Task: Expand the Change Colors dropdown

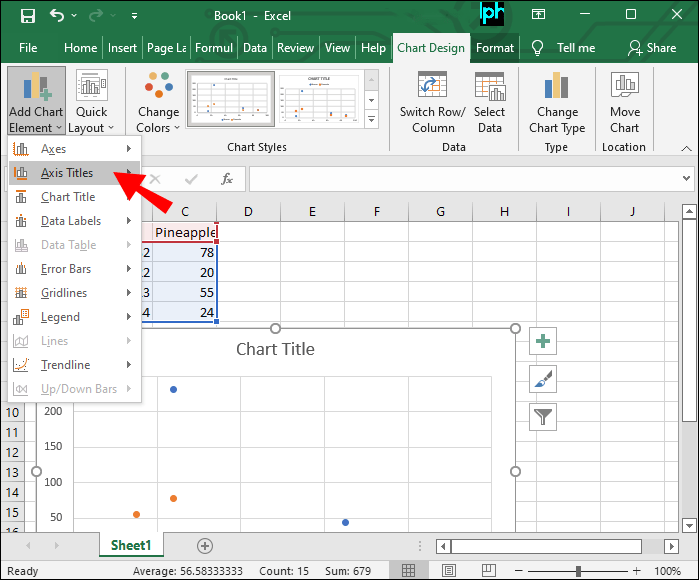Action: [x=158, y=103]
